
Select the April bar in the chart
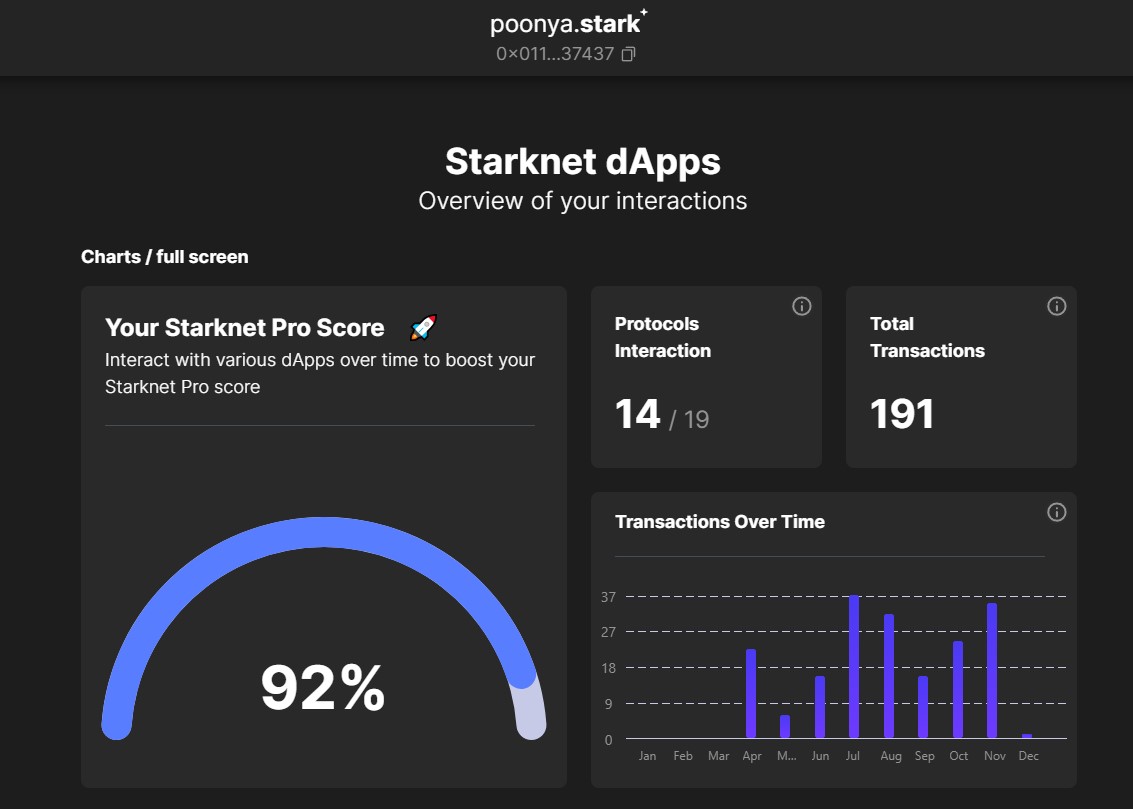[752, 695]
